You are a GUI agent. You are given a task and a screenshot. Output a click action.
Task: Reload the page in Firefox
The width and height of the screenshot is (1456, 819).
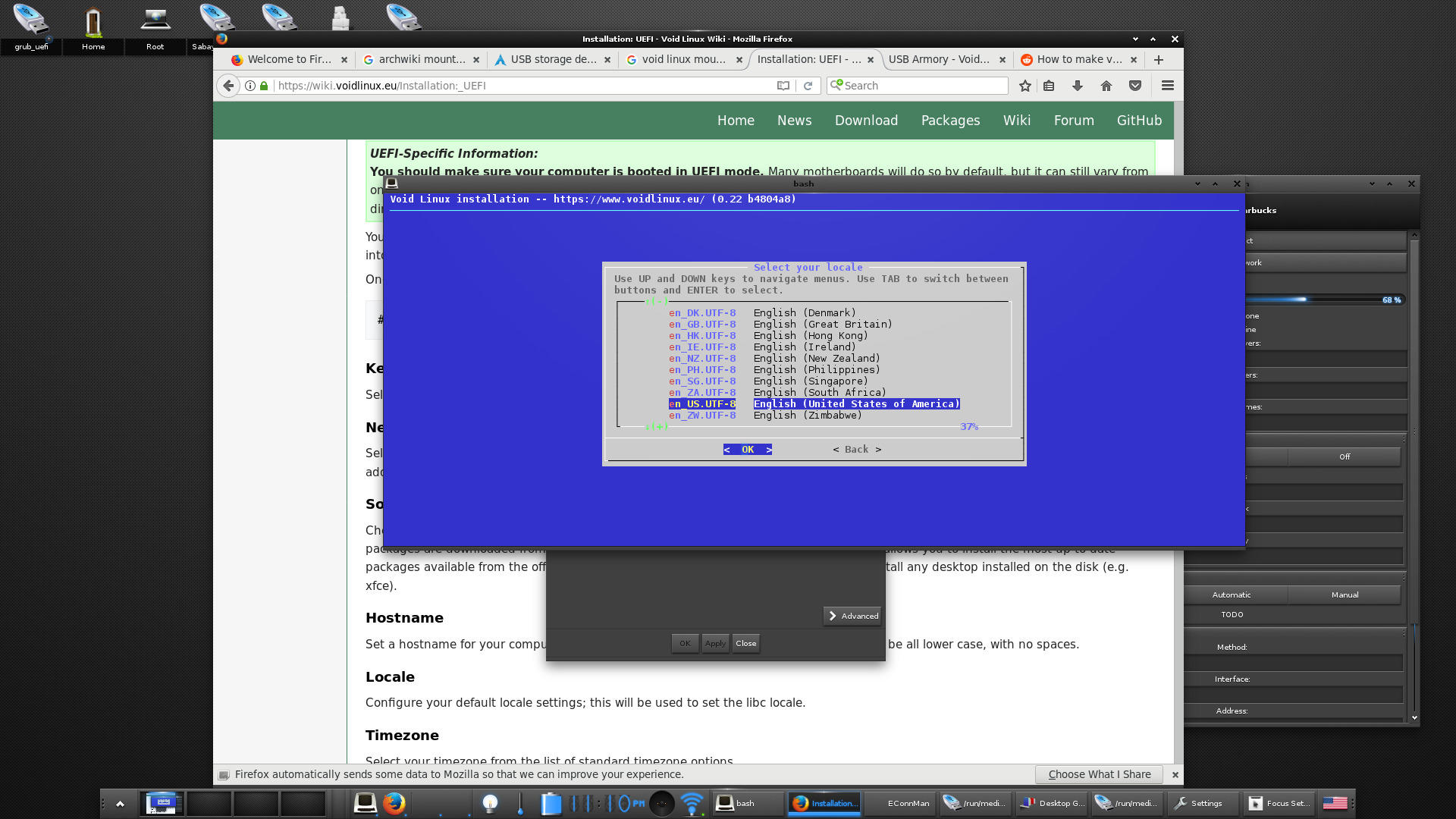point(808,86)
